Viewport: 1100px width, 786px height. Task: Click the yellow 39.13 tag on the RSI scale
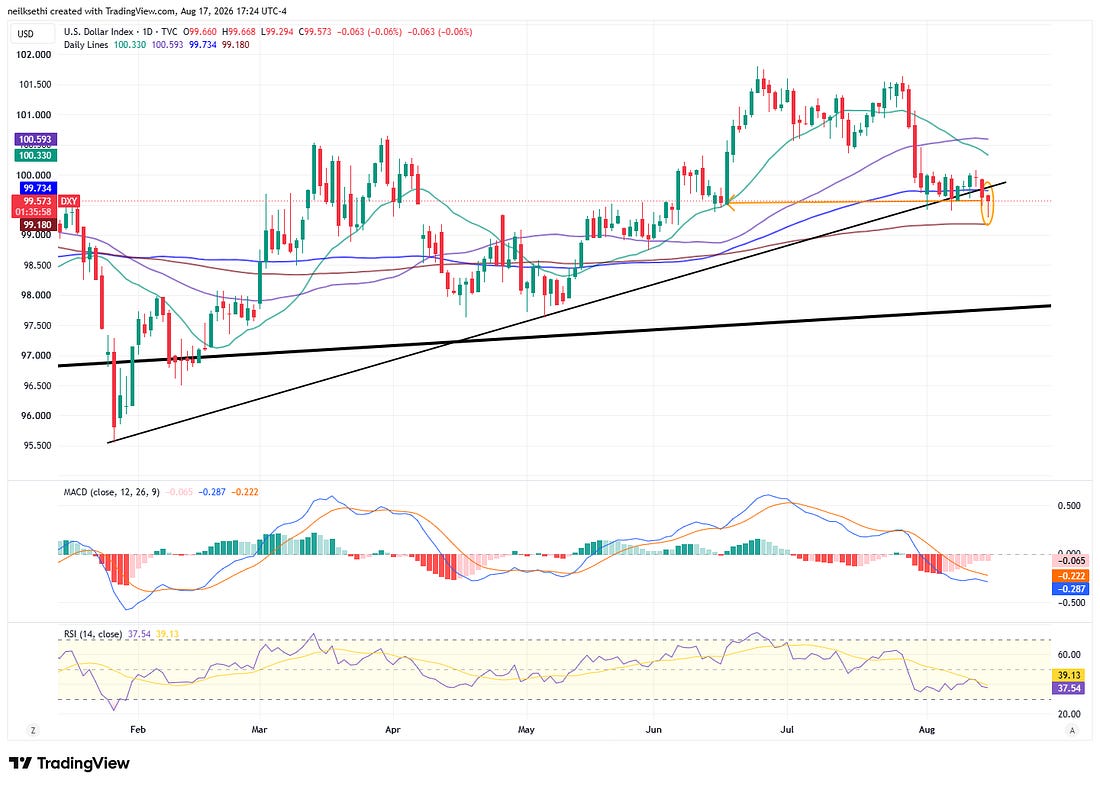(1070, 674)
